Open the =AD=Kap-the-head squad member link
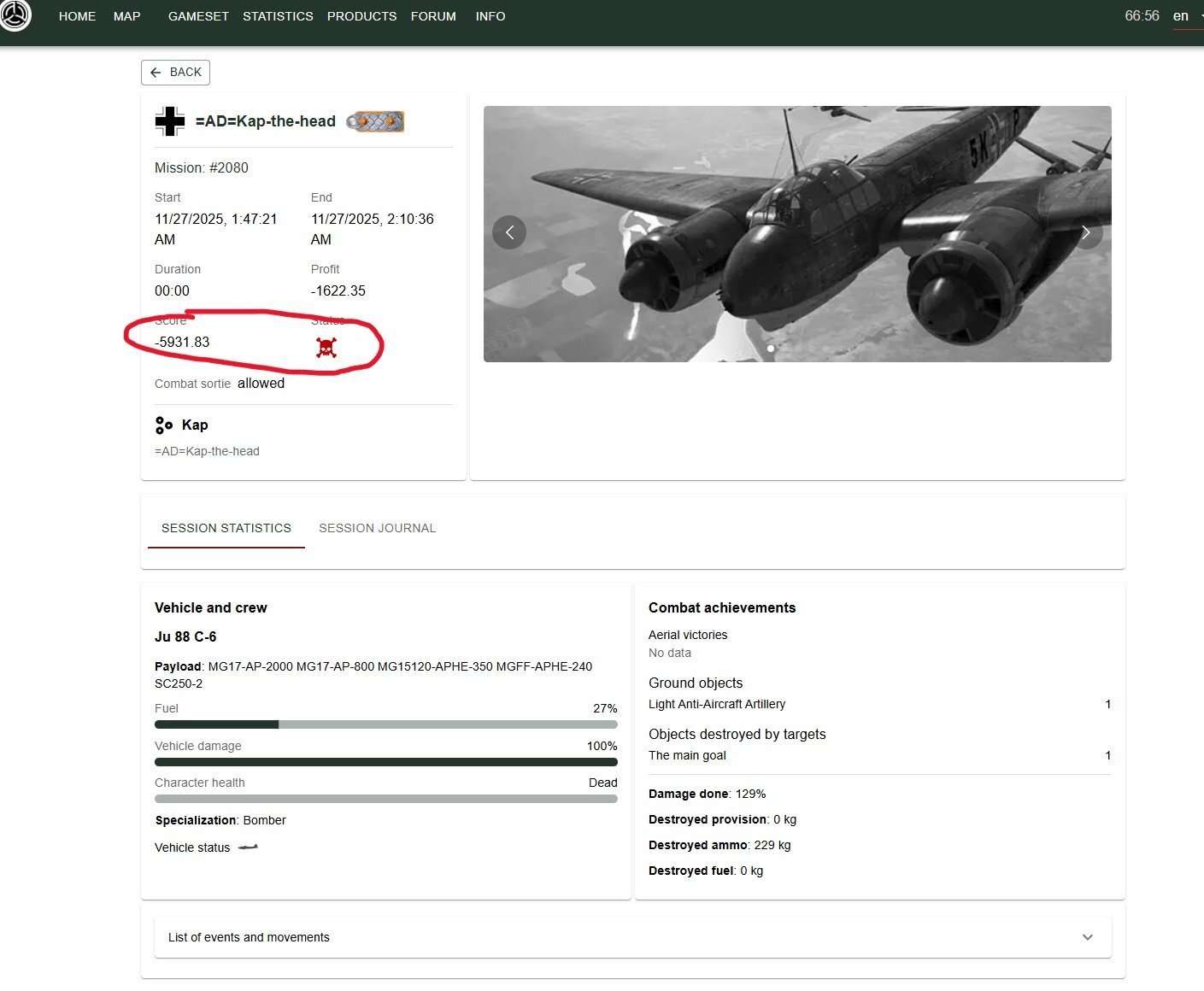 207,451
